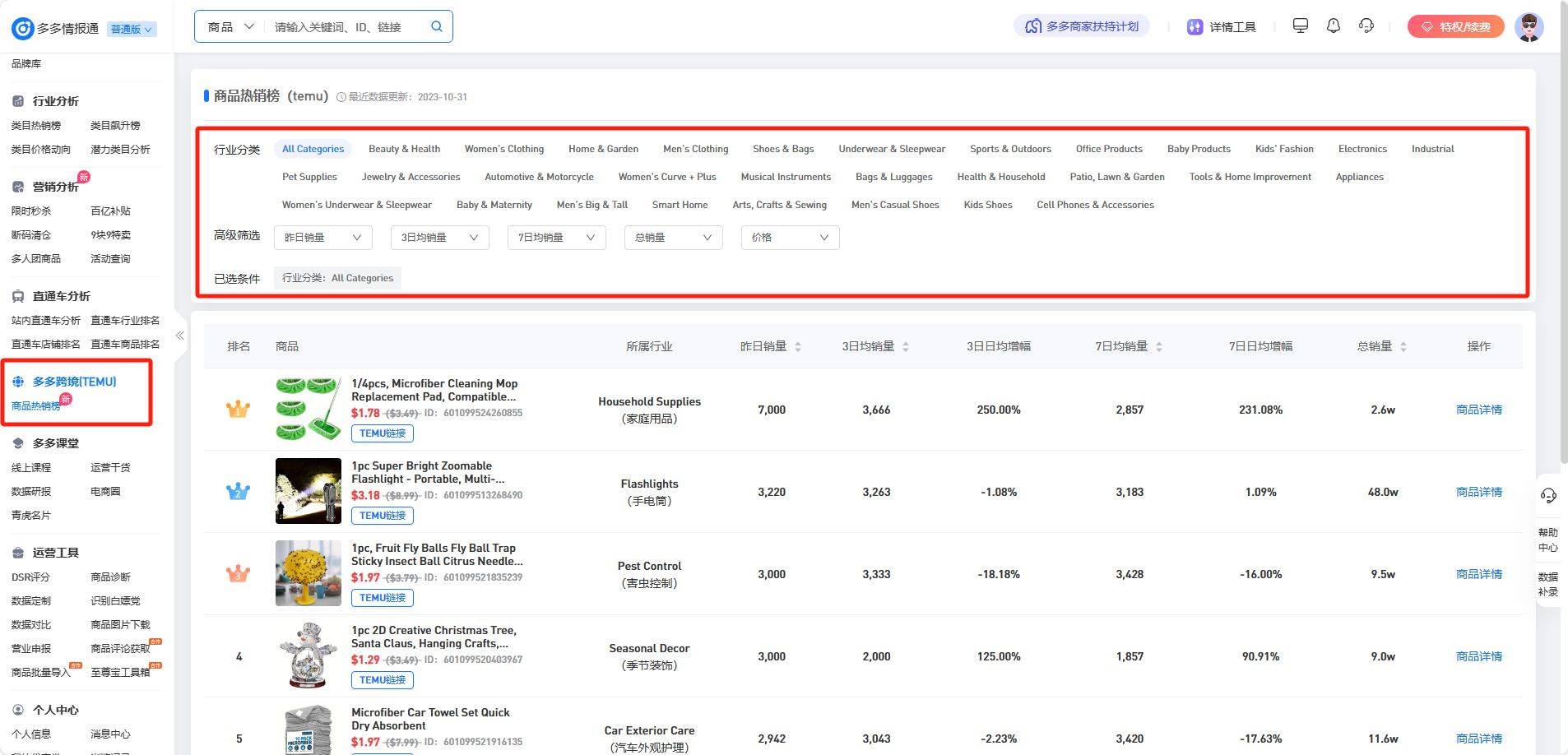Sort by 总销量 column arrows

[1403, 347]
